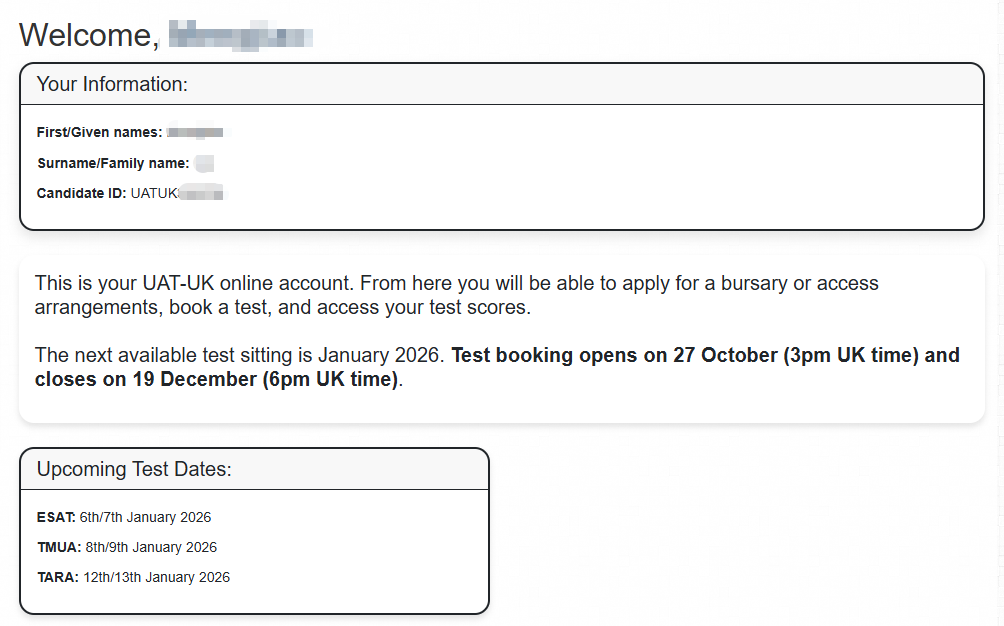Viewport: 1004px width, 626px height.
Task: Click the blurred given name value
Action: (x=198, y=133)
